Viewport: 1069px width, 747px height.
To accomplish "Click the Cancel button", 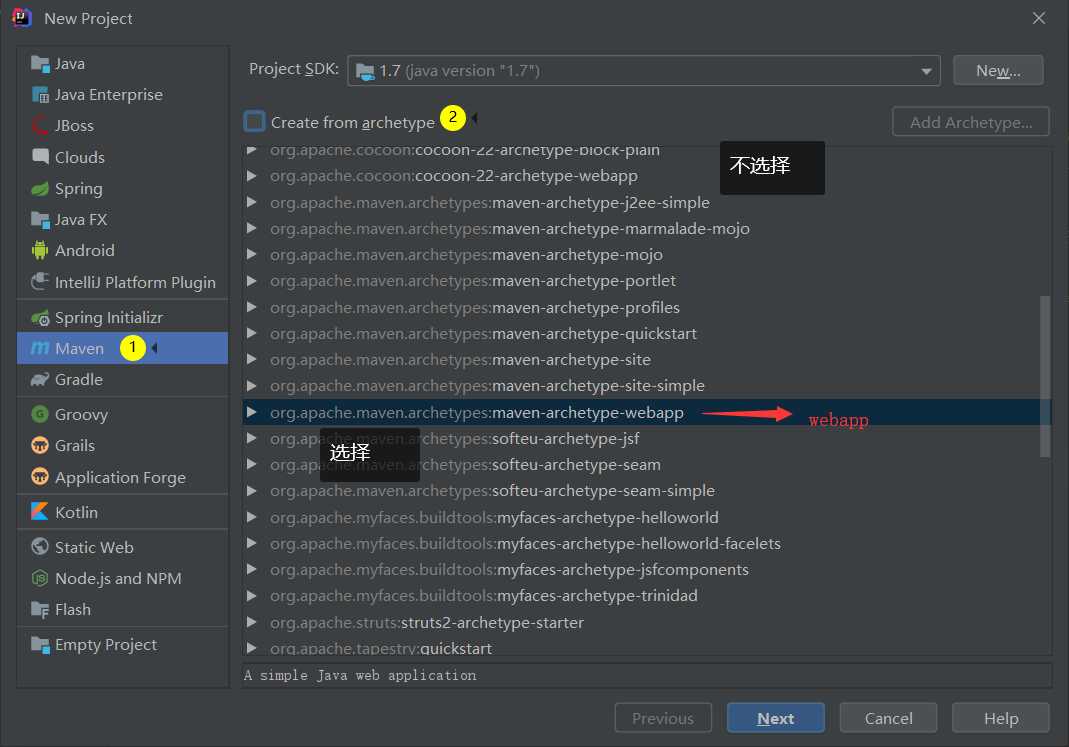I will 888,718.
